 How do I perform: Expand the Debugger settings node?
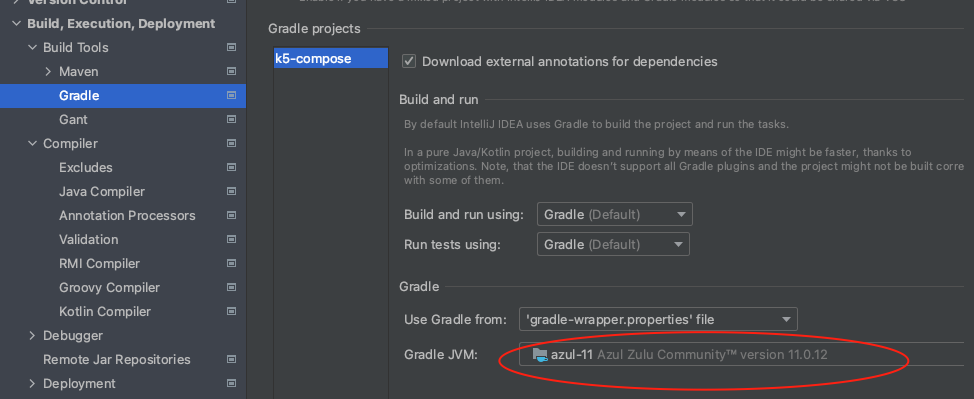pos(32,336)
